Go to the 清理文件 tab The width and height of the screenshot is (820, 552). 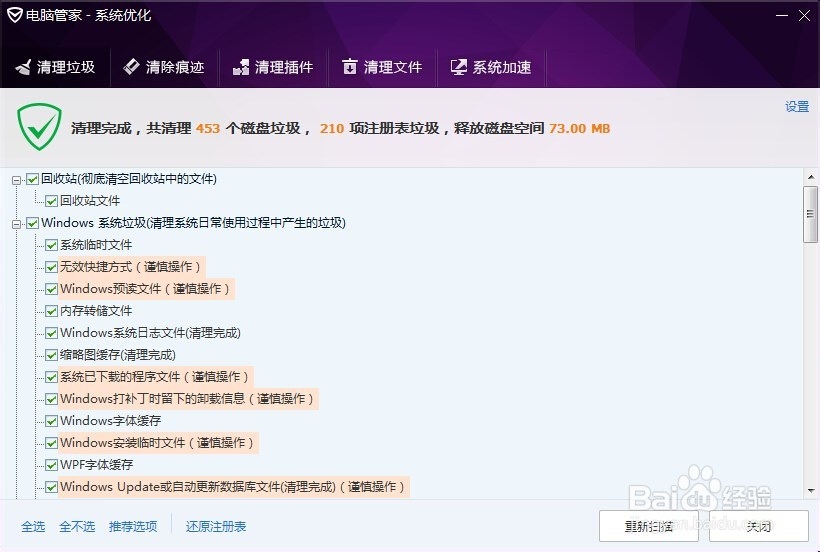(x=382, y=67)
